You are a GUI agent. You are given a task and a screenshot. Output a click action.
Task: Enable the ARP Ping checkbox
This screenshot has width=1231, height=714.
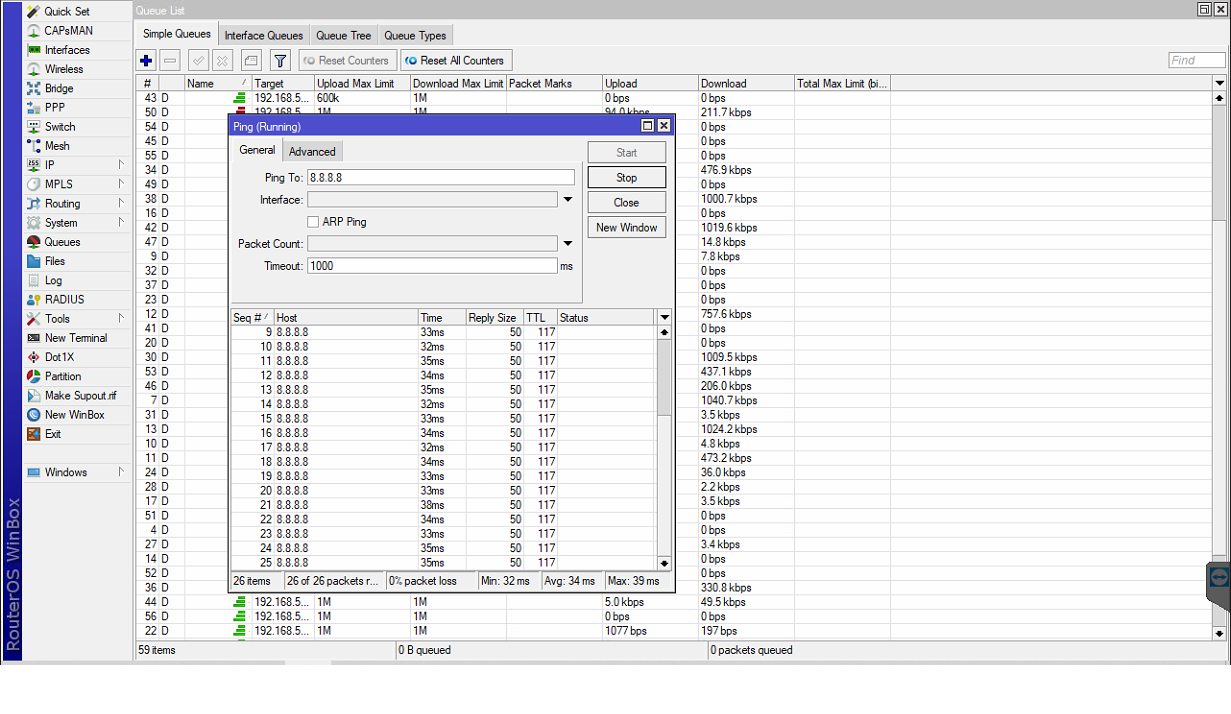click(x=313, y=222)
